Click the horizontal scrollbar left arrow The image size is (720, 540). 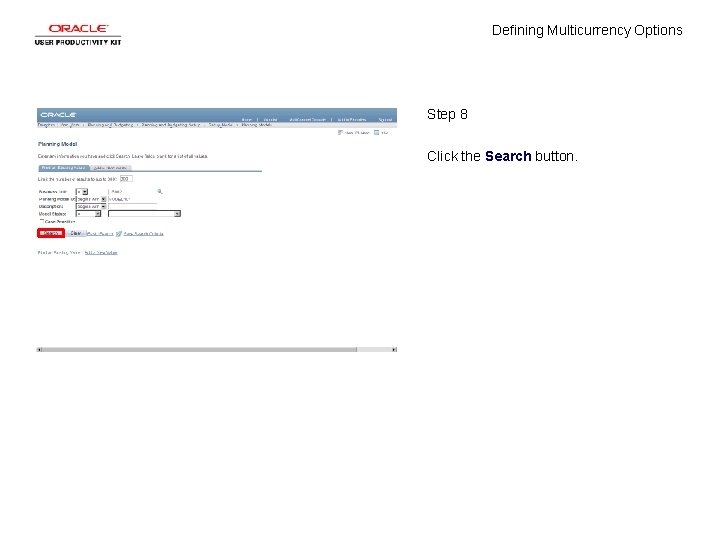click(x=39, y=349)
